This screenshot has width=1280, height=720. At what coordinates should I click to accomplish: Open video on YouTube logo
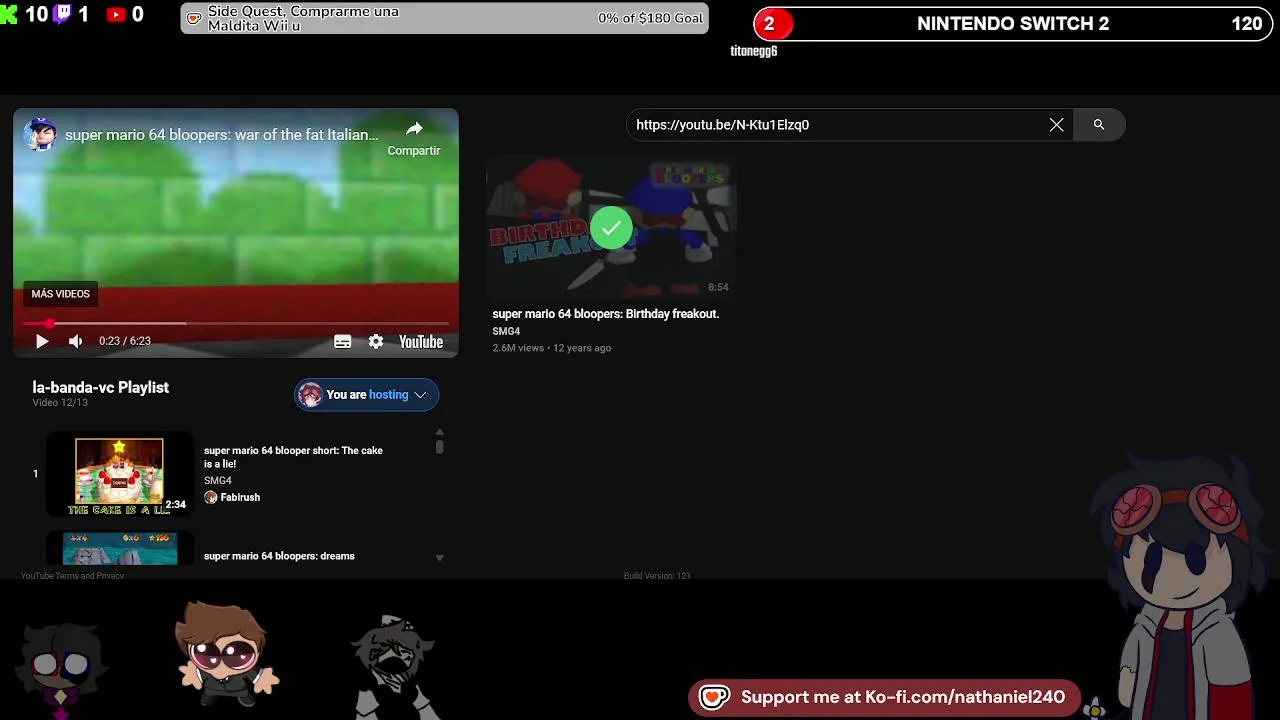coord(421,341)
